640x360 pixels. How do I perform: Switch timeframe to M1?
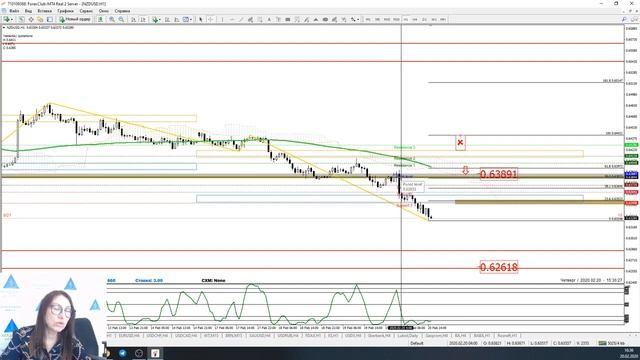tap(368, 19)
